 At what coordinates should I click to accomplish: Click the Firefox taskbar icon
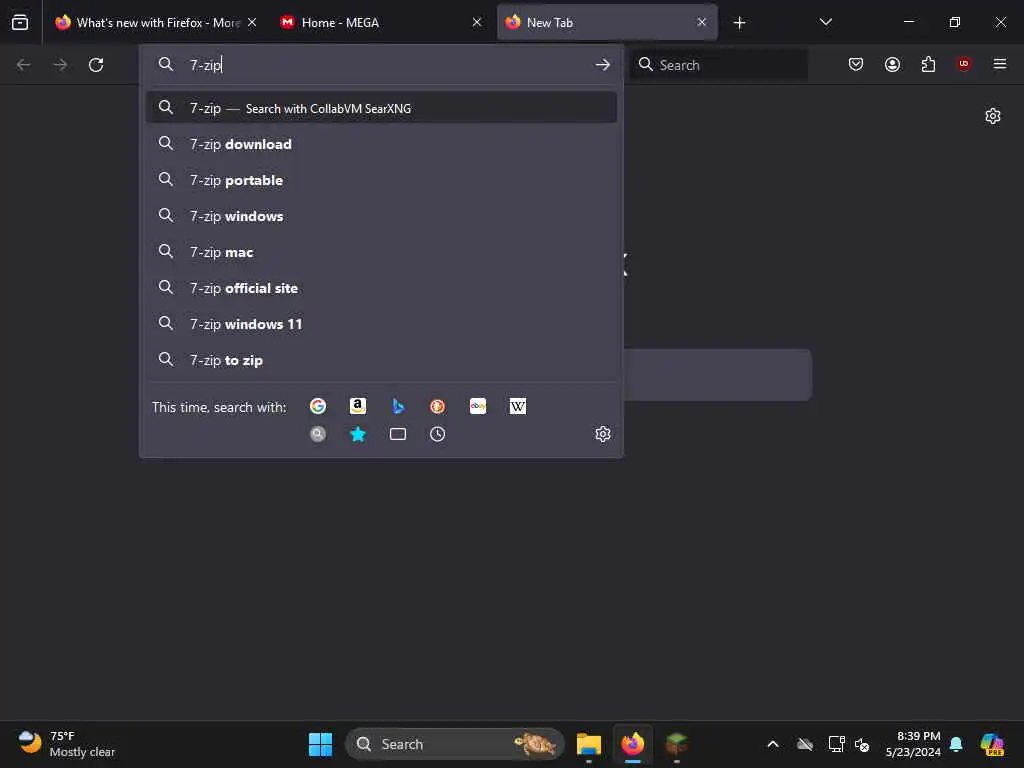[632, 744]
